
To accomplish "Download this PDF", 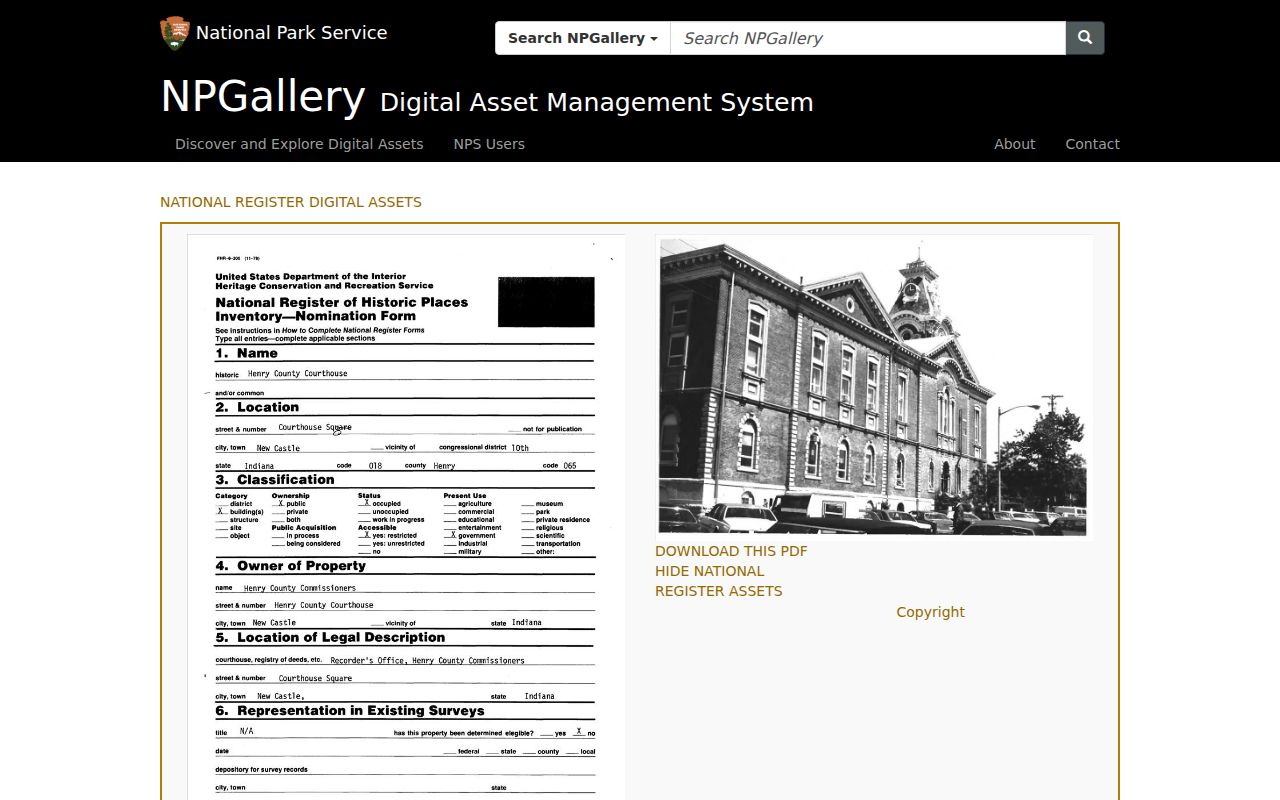I will pos(731,551).
